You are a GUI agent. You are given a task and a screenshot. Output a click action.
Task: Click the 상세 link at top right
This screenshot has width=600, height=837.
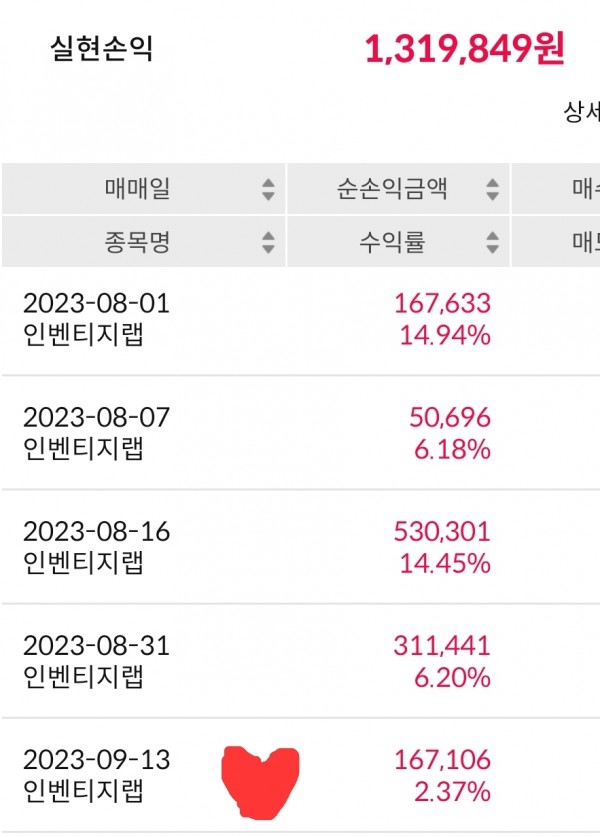click(580, 112)
